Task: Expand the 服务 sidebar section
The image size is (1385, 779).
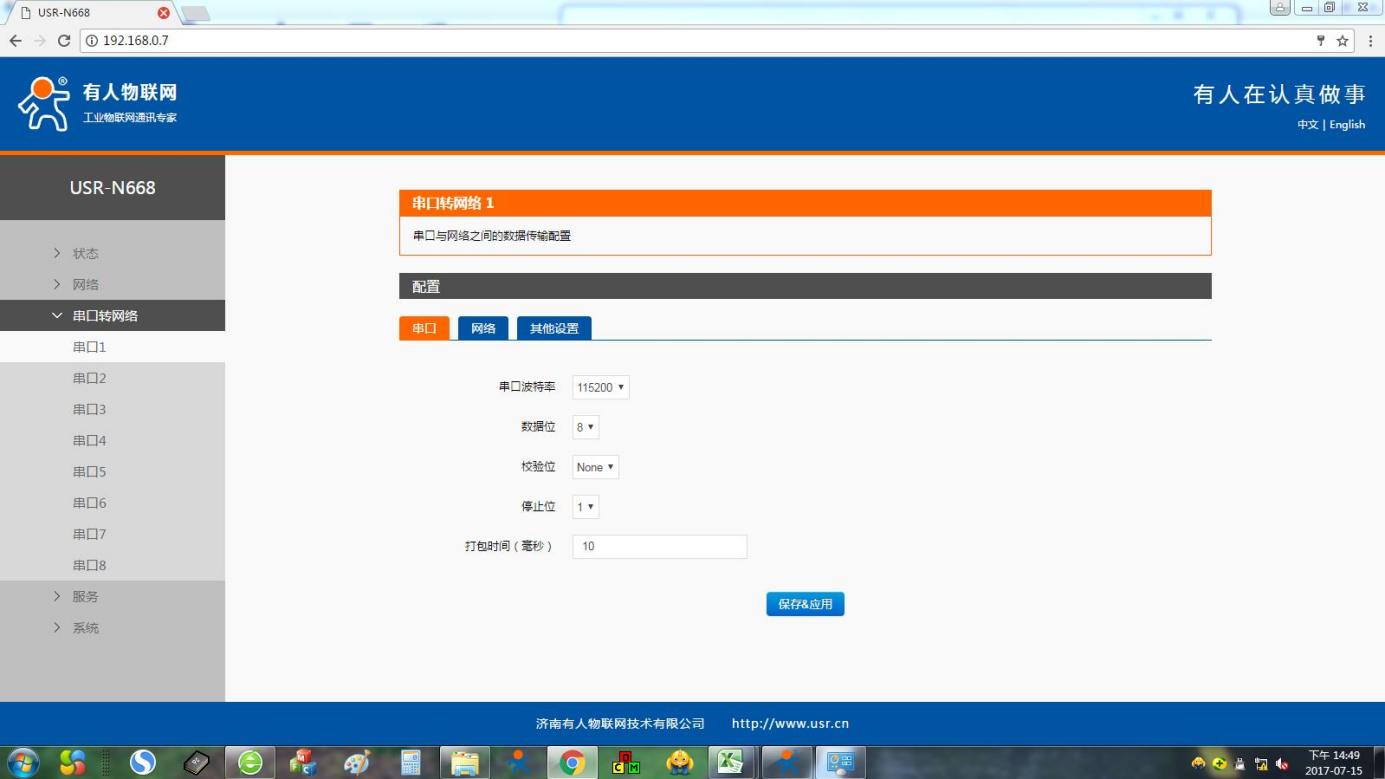Action: tap(112, 596)
